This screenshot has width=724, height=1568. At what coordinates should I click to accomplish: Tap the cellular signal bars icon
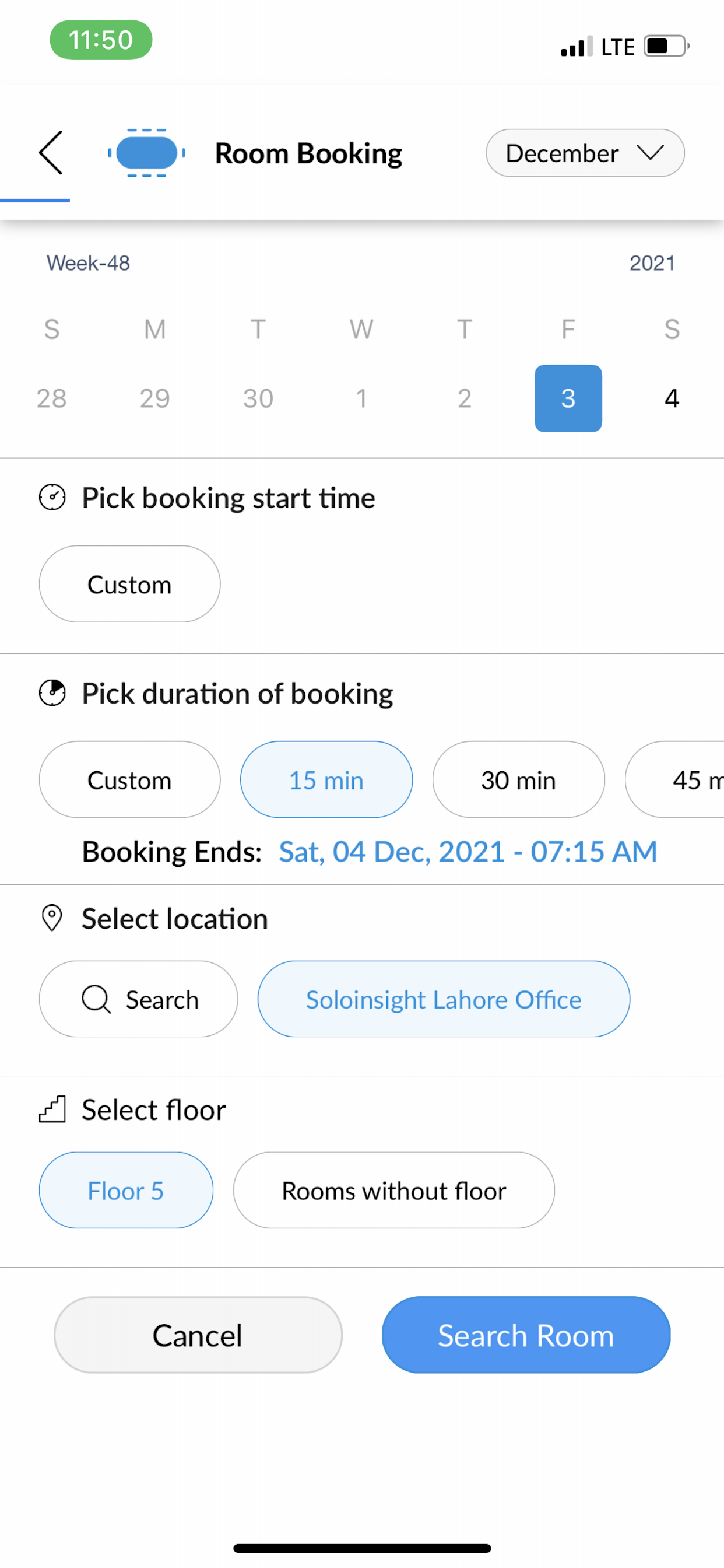click(x=577, y=46)
